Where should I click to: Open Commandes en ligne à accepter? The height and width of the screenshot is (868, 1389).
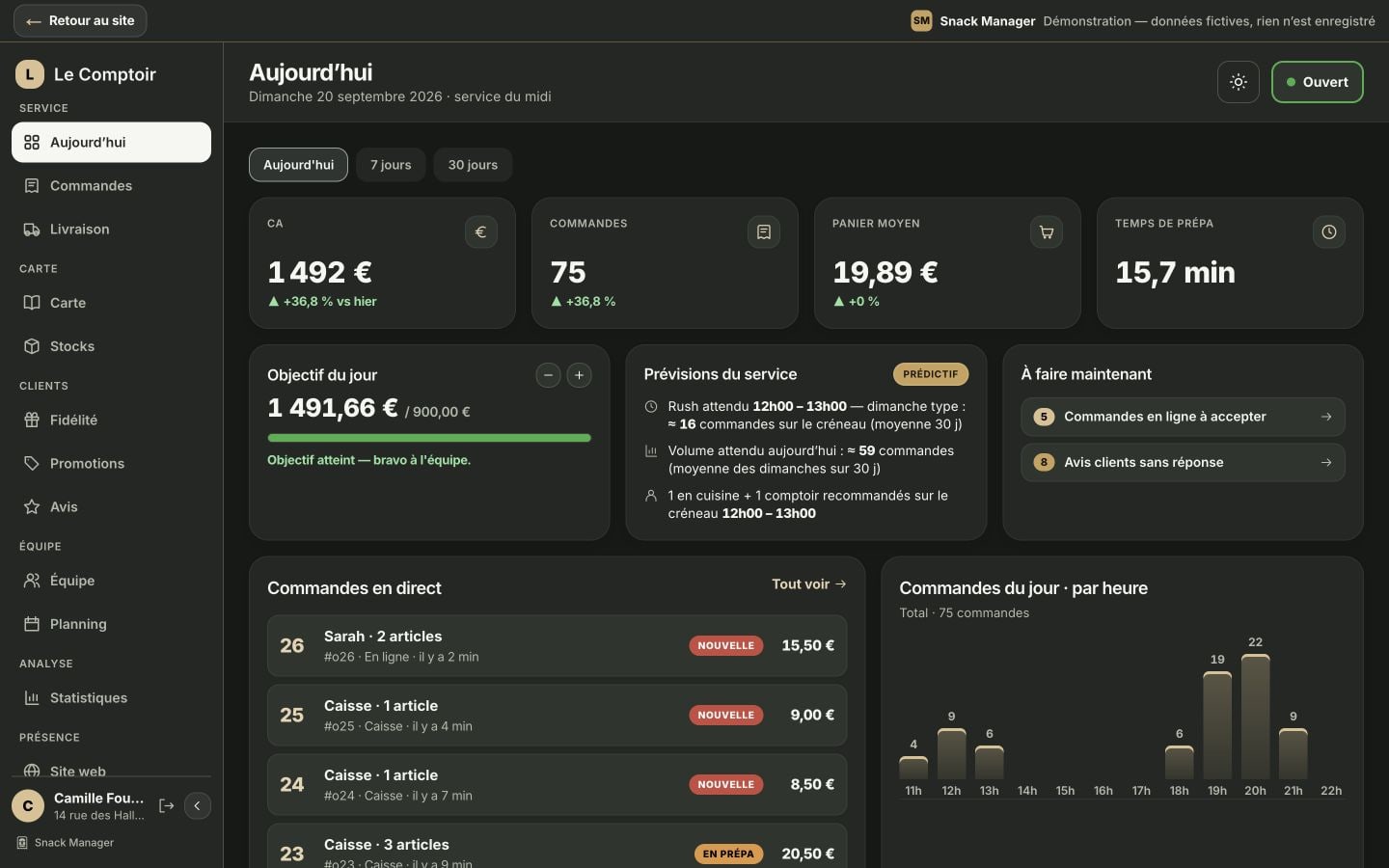point(1183,417)
